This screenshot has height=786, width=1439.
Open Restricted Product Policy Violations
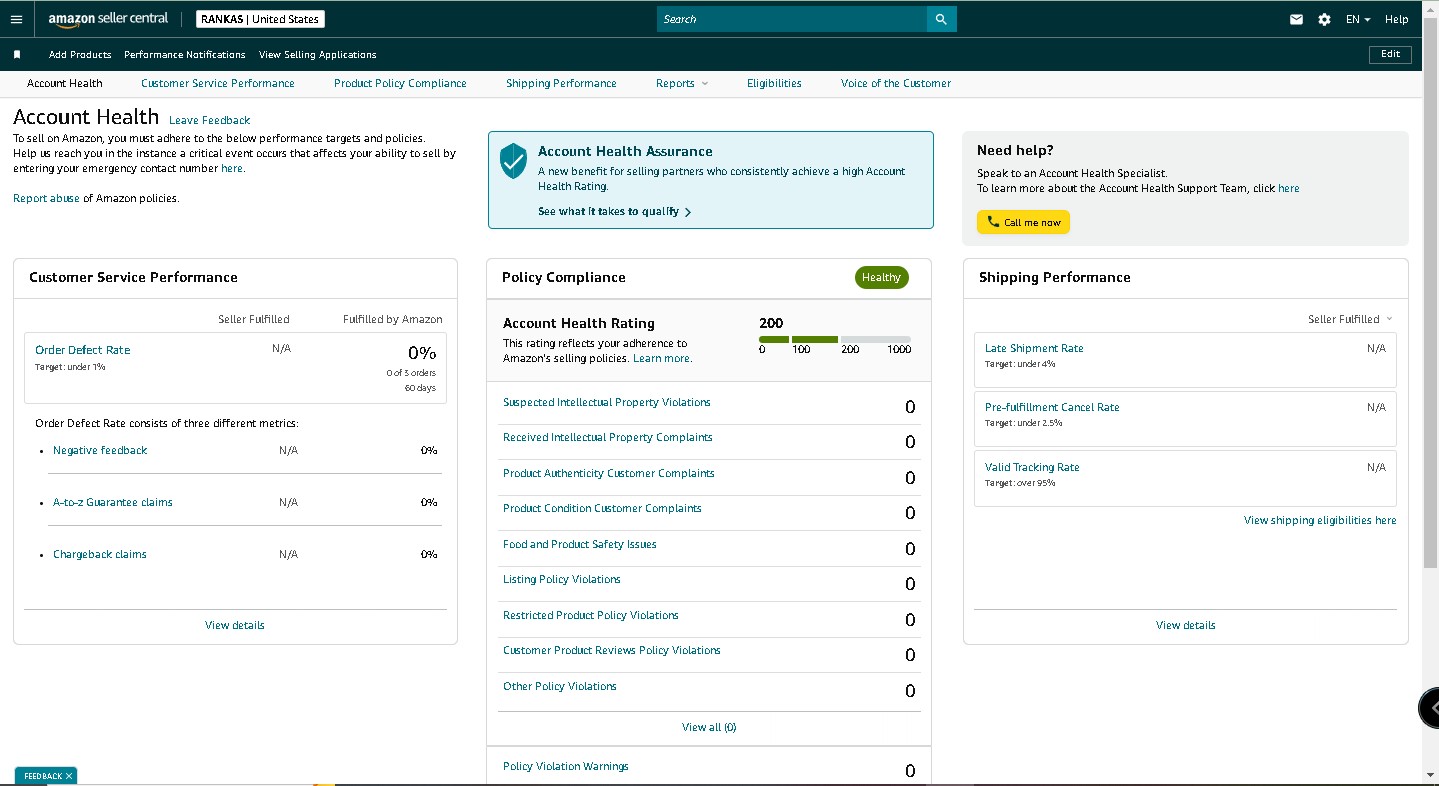pos(591,615)
